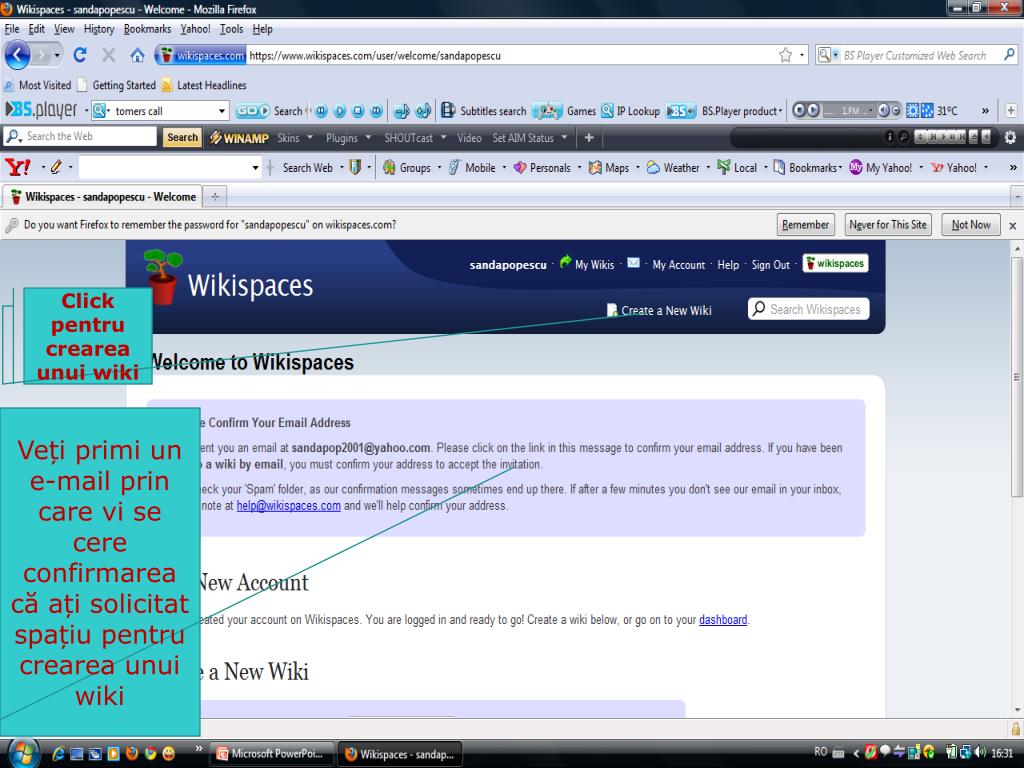Click the Winamp toolbar Search button

(182, 137)
